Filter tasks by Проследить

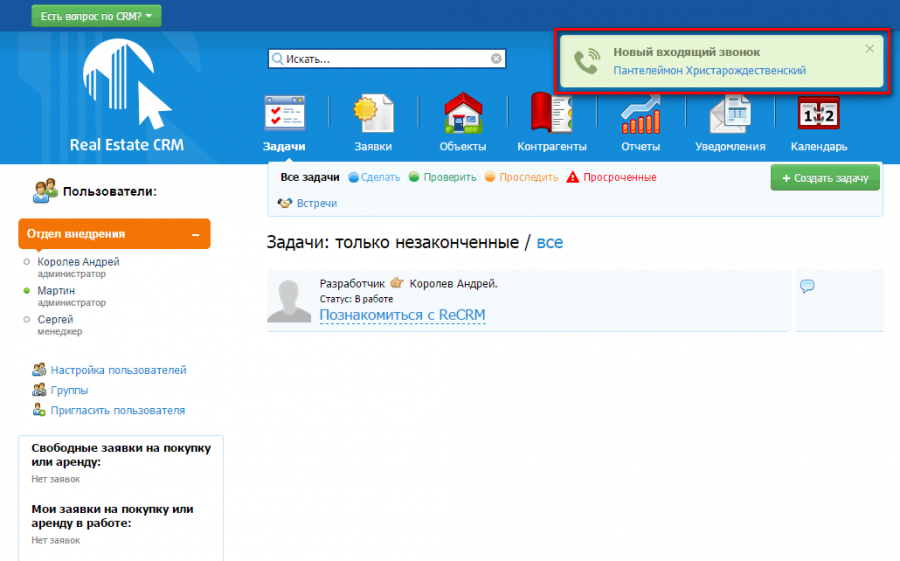click(529, 177)
